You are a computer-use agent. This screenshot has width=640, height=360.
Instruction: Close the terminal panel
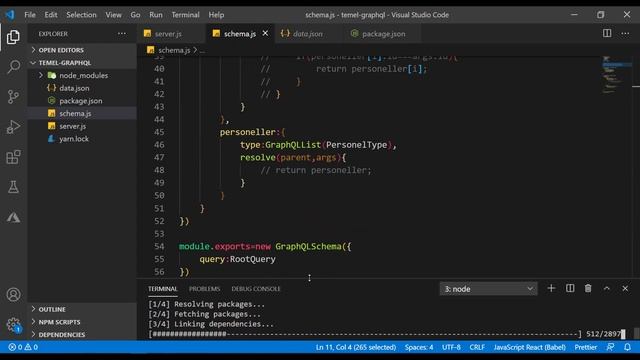[x=625, y=288]
